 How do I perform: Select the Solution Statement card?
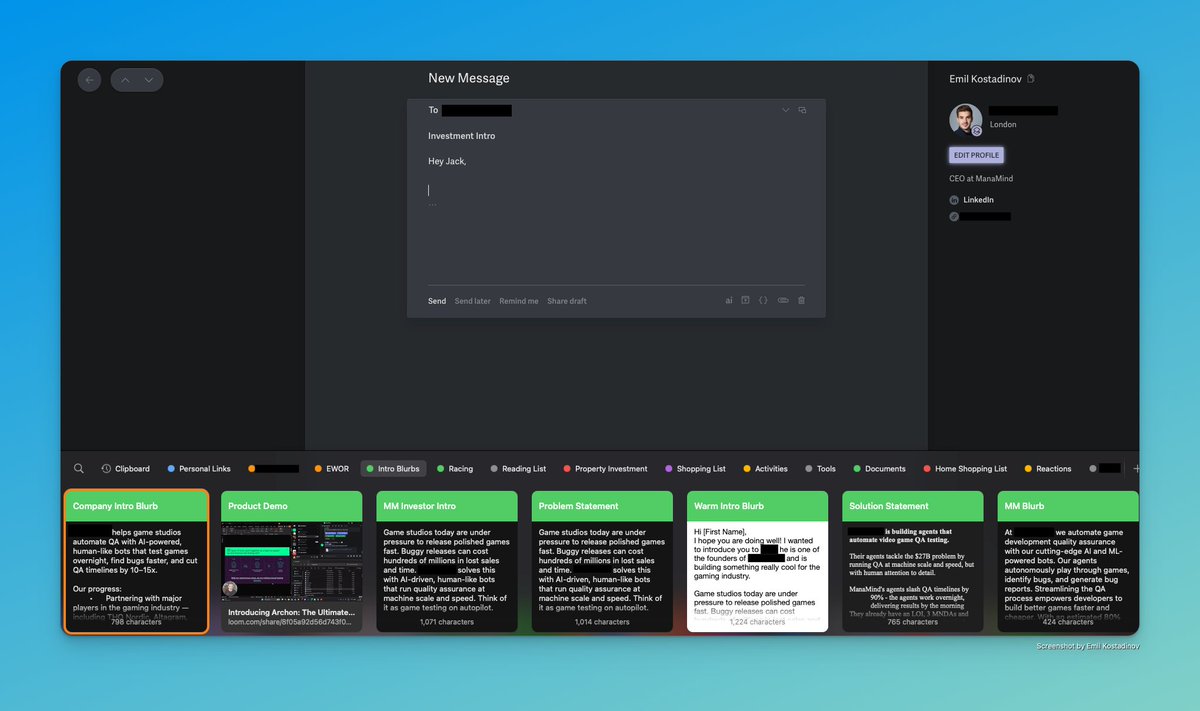pyautogui.click(x=913, y=561)
